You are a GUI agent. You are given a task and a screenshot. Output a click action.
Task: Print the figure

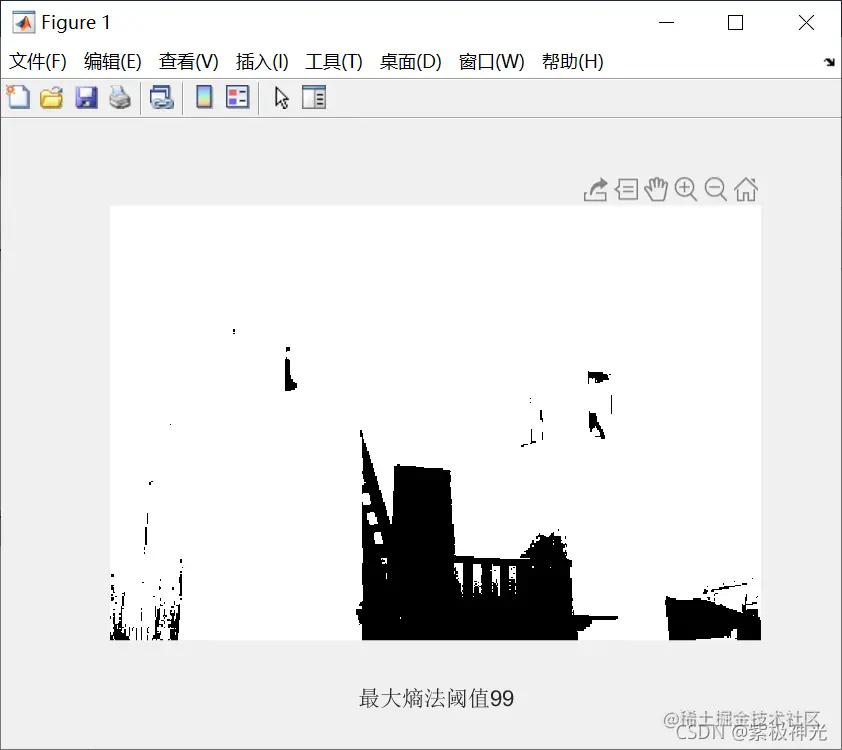pos(120,97)
